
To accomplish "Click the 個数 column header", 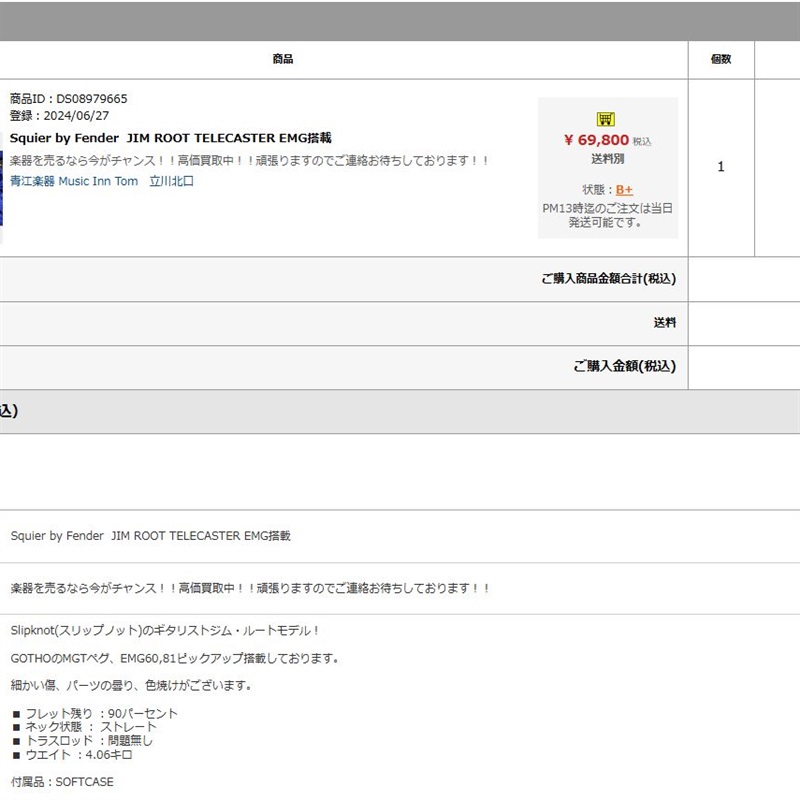I will click(721, 59).
